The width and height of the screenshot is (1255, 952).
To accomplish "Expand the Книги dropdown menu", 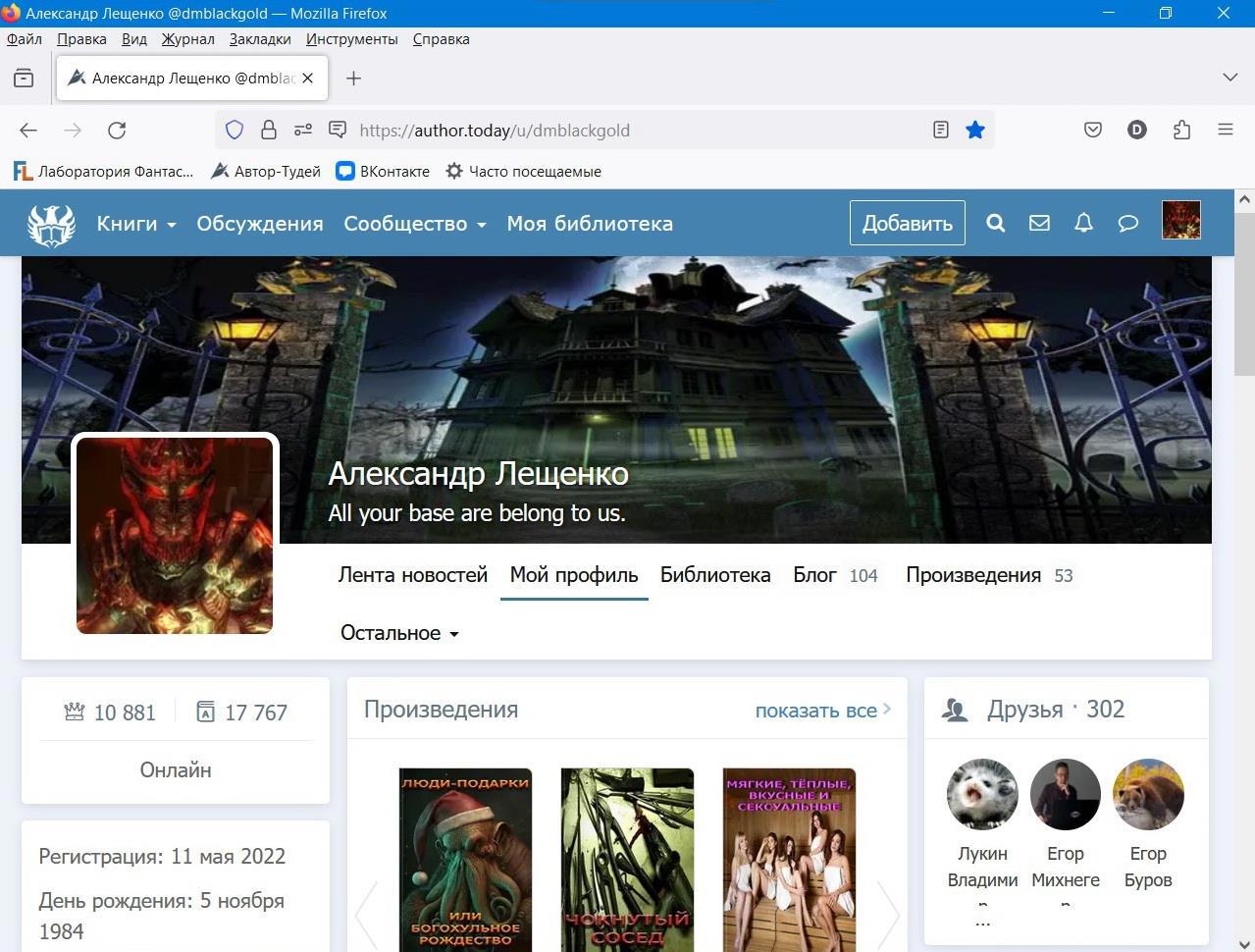I will tap(135, 224).
